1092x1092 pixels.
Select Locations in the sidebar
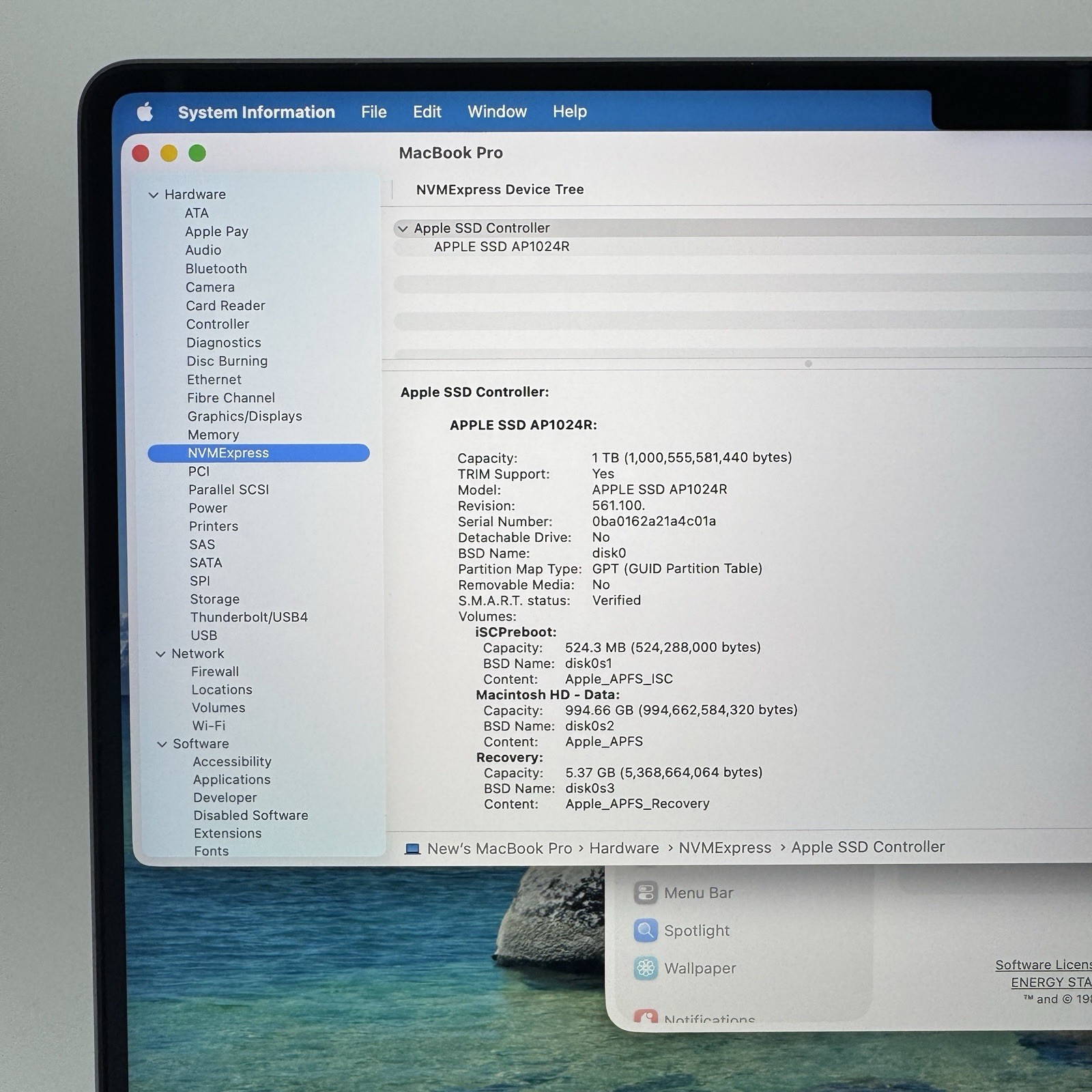pyautogui.click(x=222, y=689)
